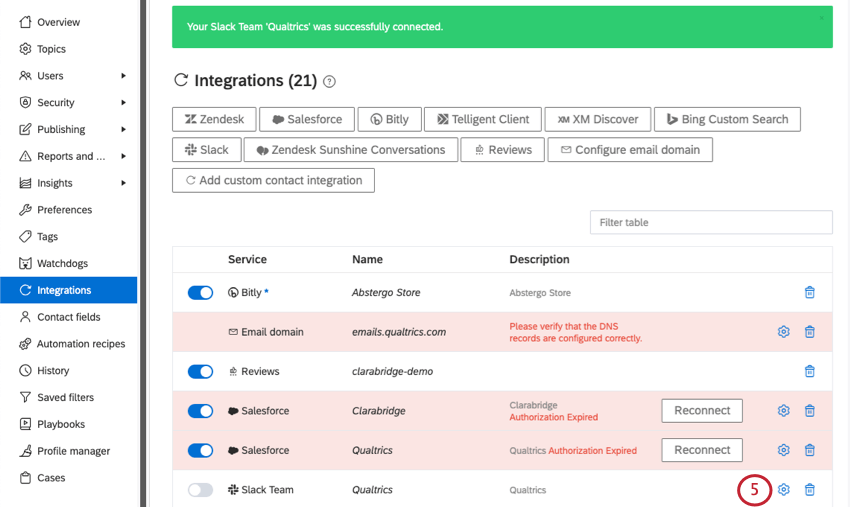Viewport: 850px width, 507px height.
Task: Select Integrations in the sidebar
Action: tap(68, 290)
